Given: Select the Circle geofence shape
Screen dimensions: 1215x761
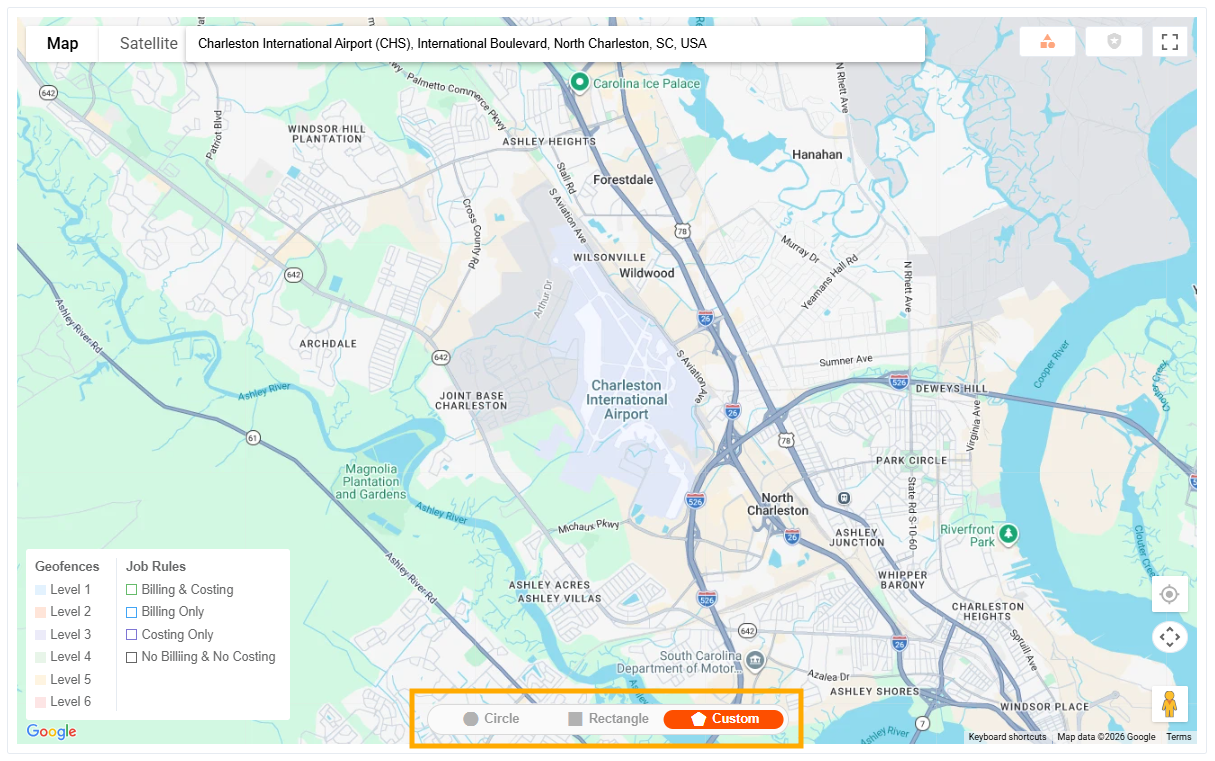Looking at the screenshot, I should [x=491, y=719].
